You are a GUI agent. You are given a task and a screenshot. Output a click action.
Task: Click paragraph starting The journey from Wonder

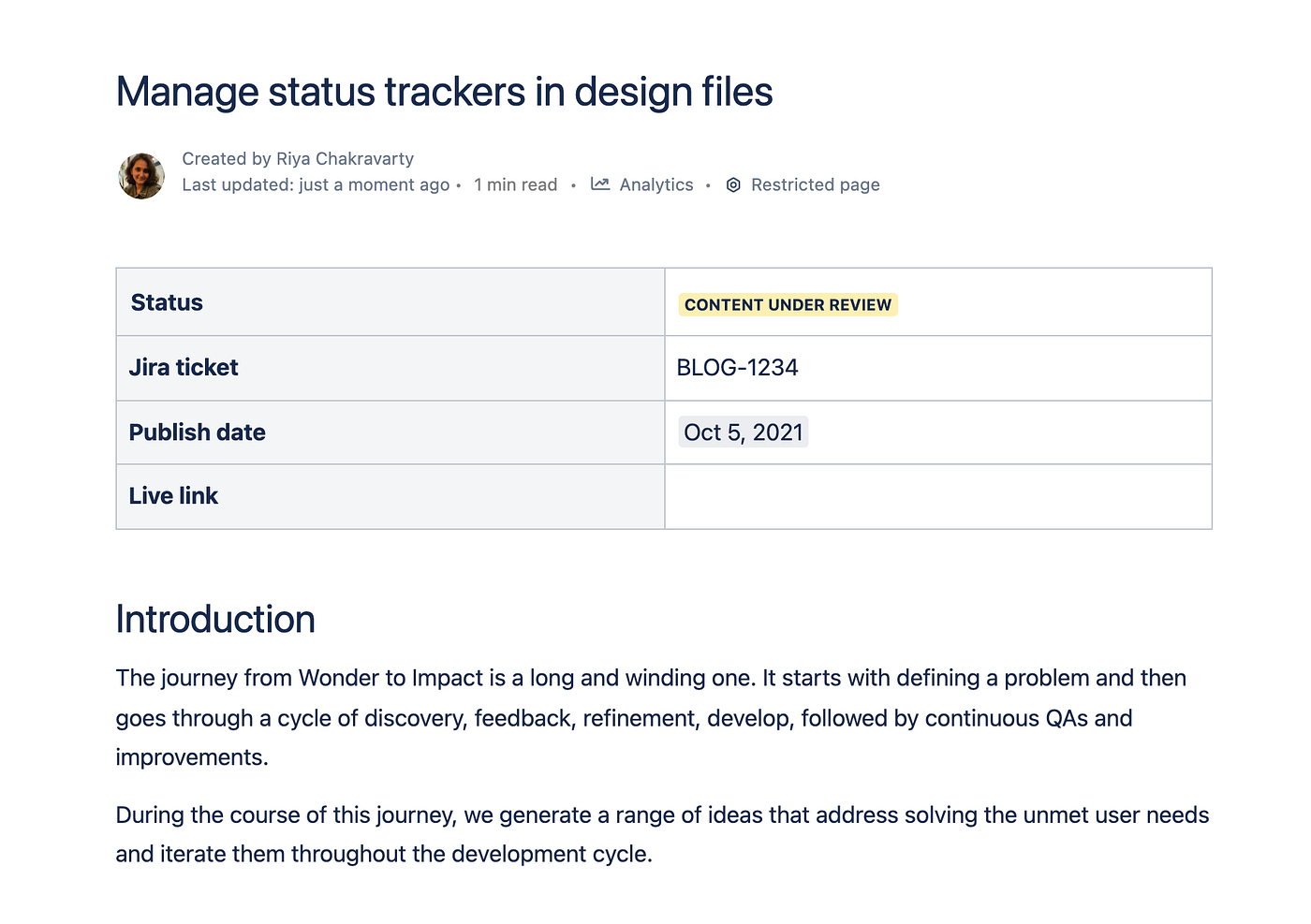click(x=651, y=717)
